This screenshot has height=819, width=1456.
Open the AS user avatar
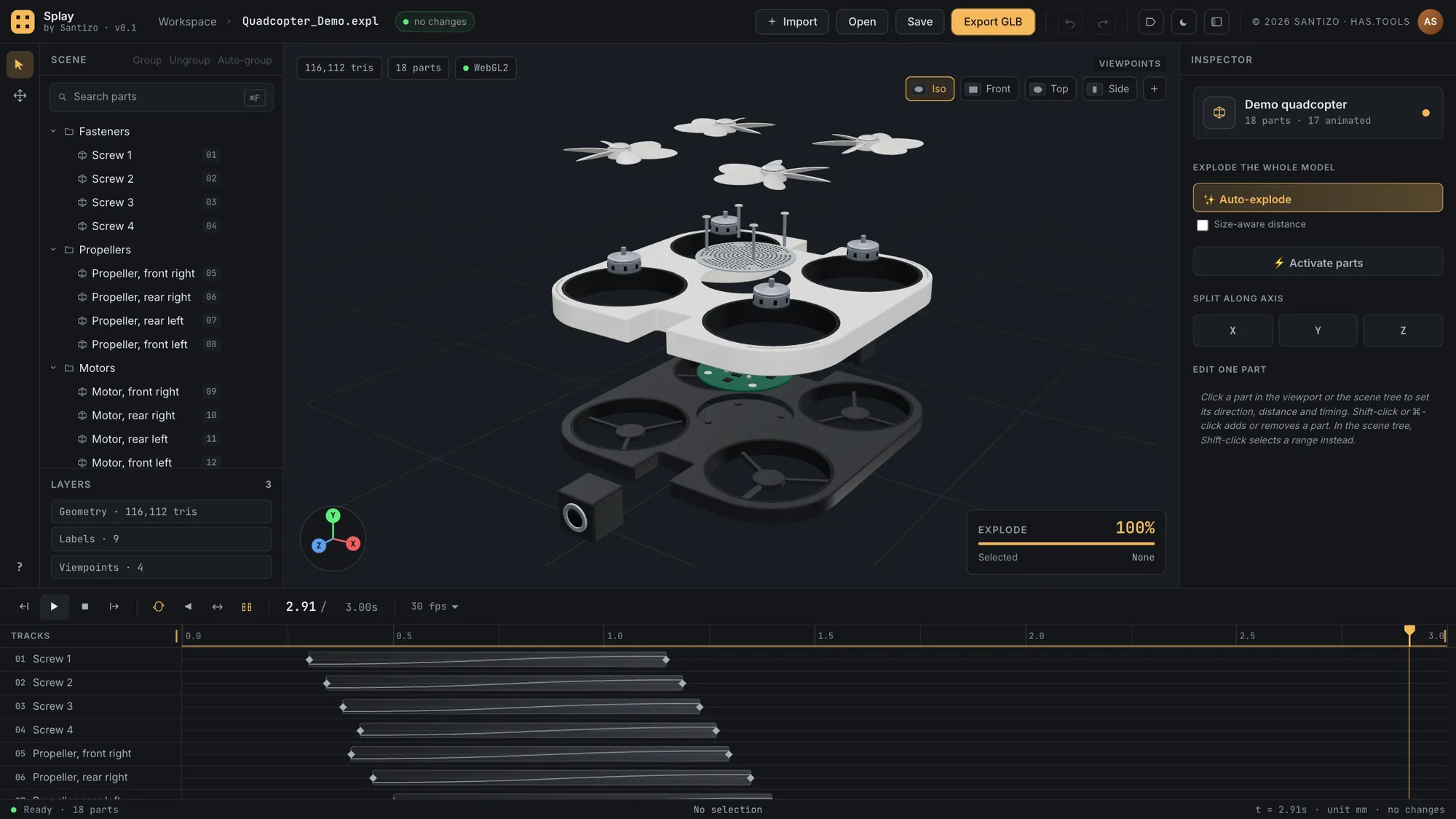point(1430,22)
